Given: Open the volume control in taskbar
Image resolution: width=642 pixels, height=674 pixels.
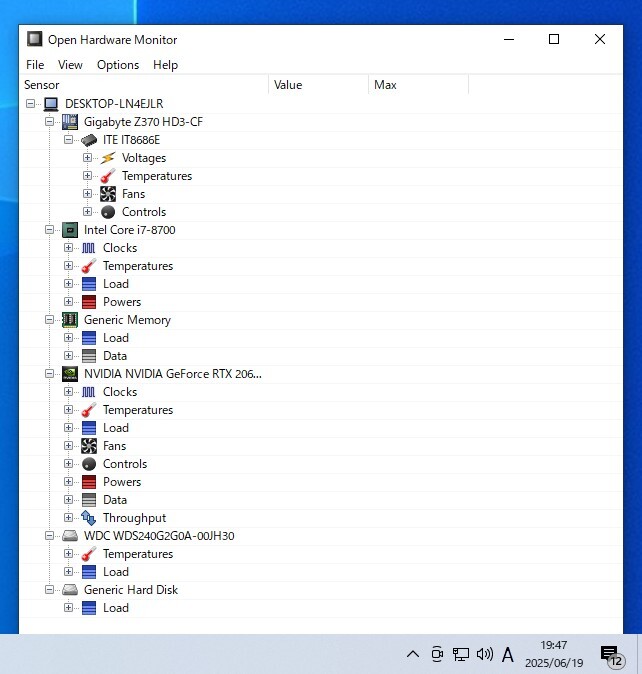Looking at the screenshot, I should [x=485, y=654].
